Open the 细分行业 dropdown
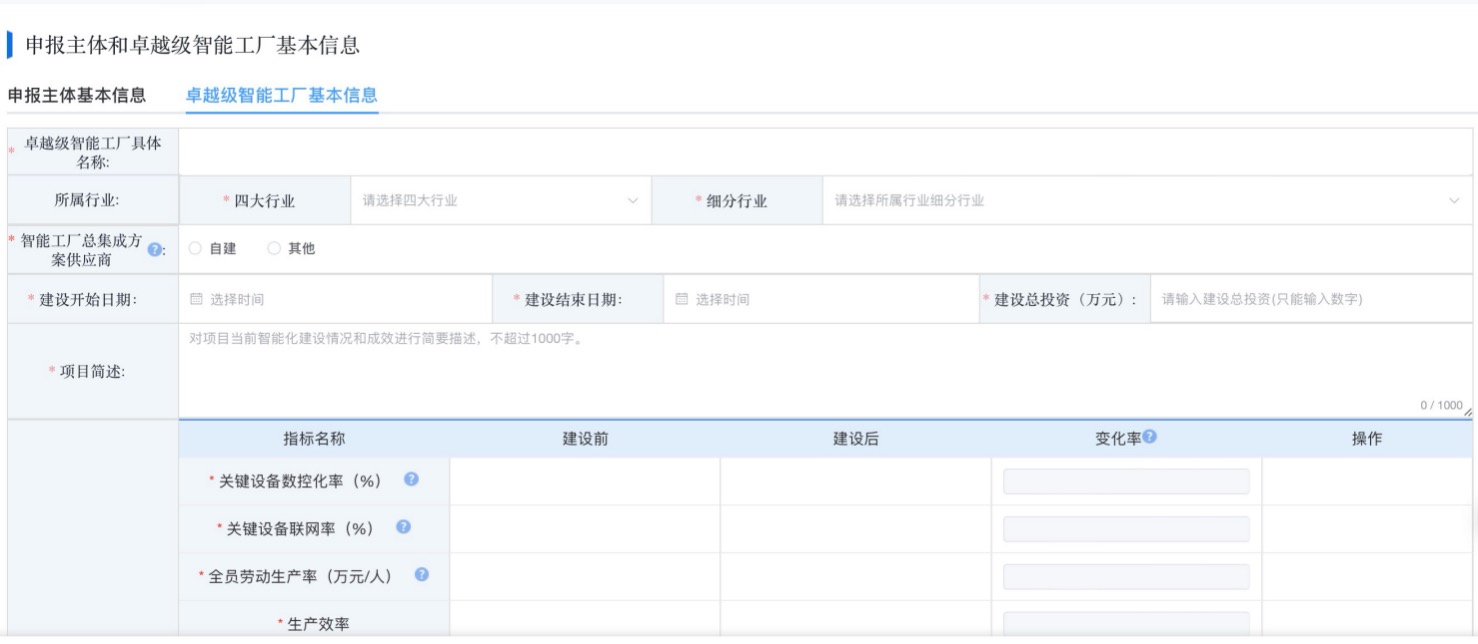This screenshot has height=644, width=1478. tap(1147, 201)
